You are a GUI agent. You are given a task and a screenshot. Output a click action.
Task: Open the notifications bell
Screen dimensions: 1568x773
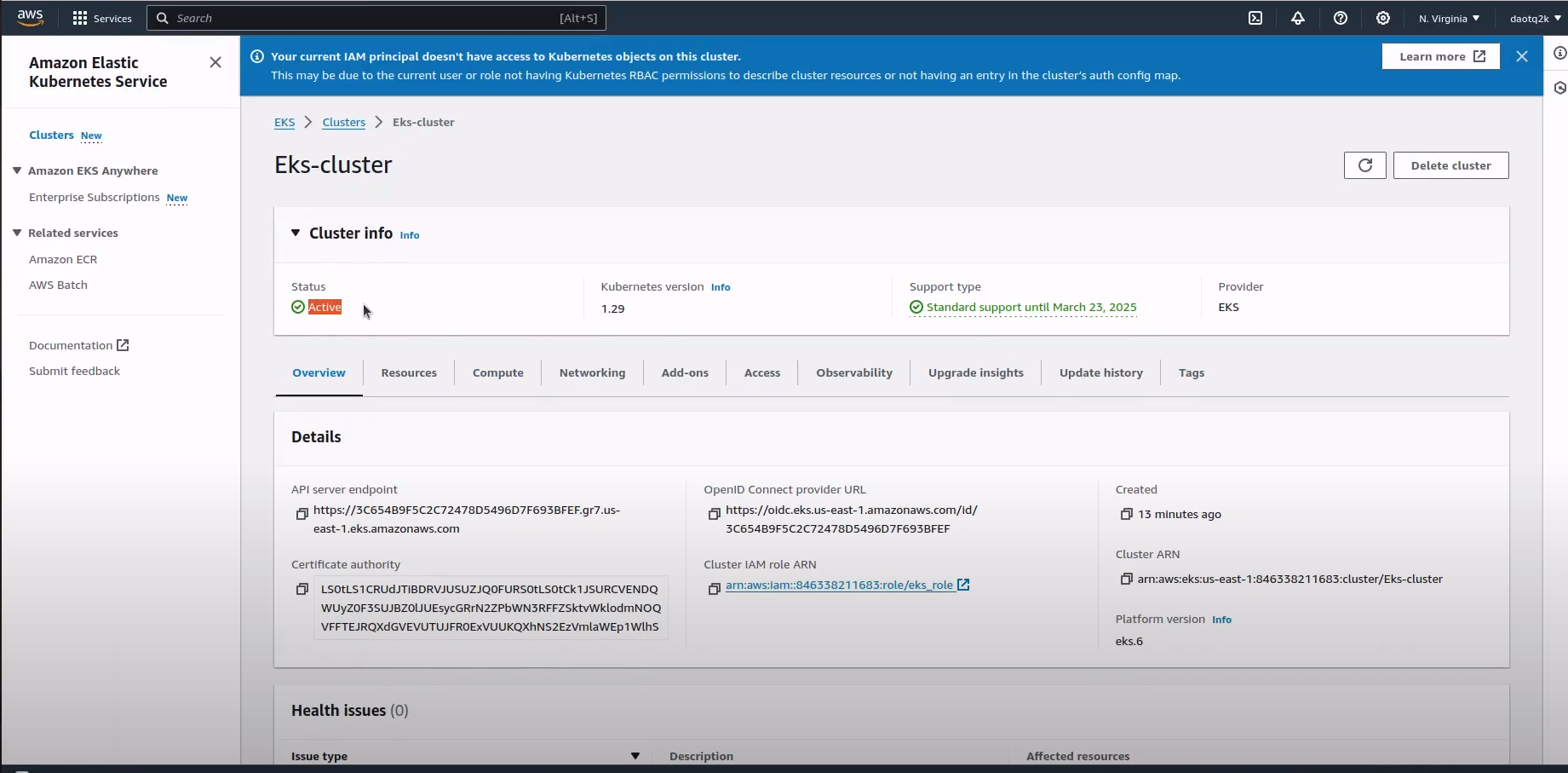click(x=1298, y=18)
